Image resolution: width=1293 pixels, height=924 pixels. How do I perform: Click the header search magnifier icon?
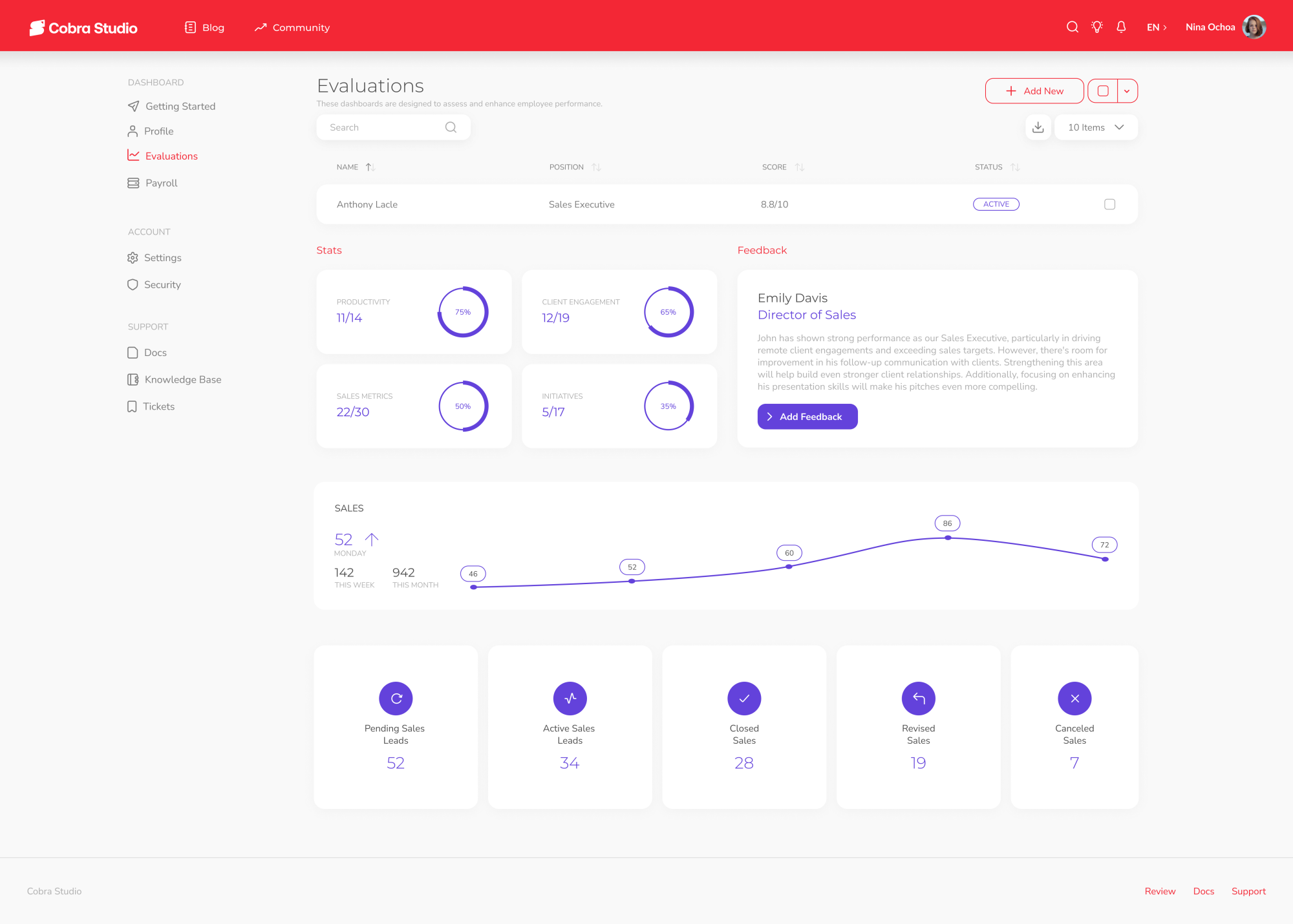coord(1072,27)
